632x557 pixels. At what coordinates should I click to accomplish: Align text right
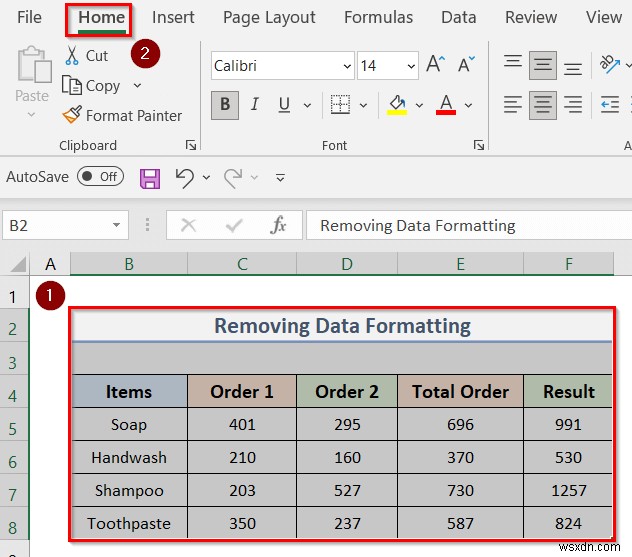(573, 105)
